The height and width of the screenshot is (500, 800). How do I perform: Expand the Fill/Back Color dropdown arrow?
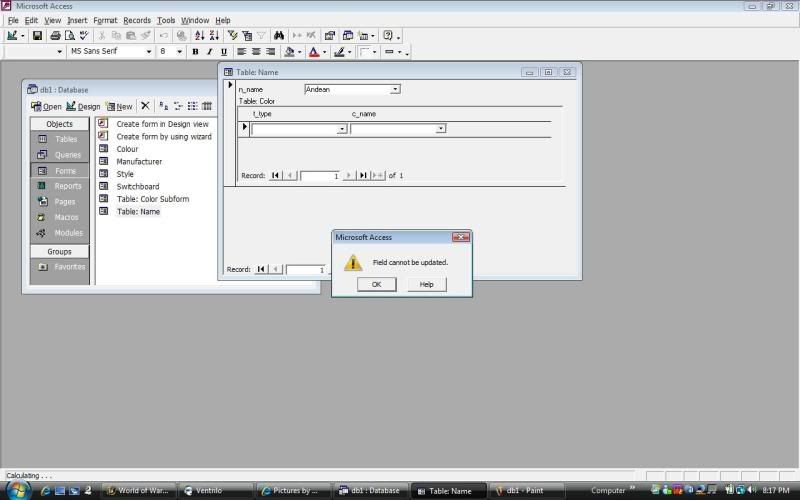[299, 52]
